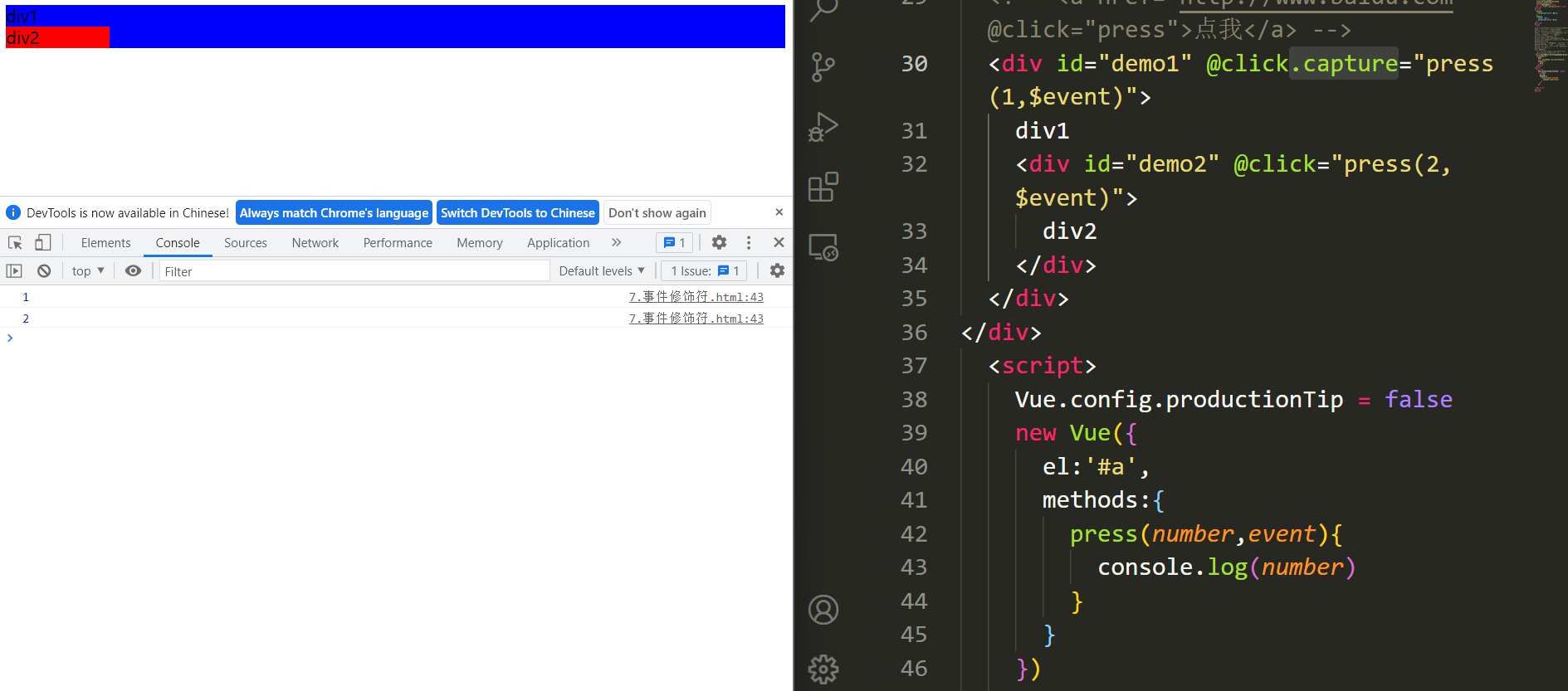Open DevTools settings gear in tab bar
This screenshot has height=691, width=1568.
pos(719,242)
